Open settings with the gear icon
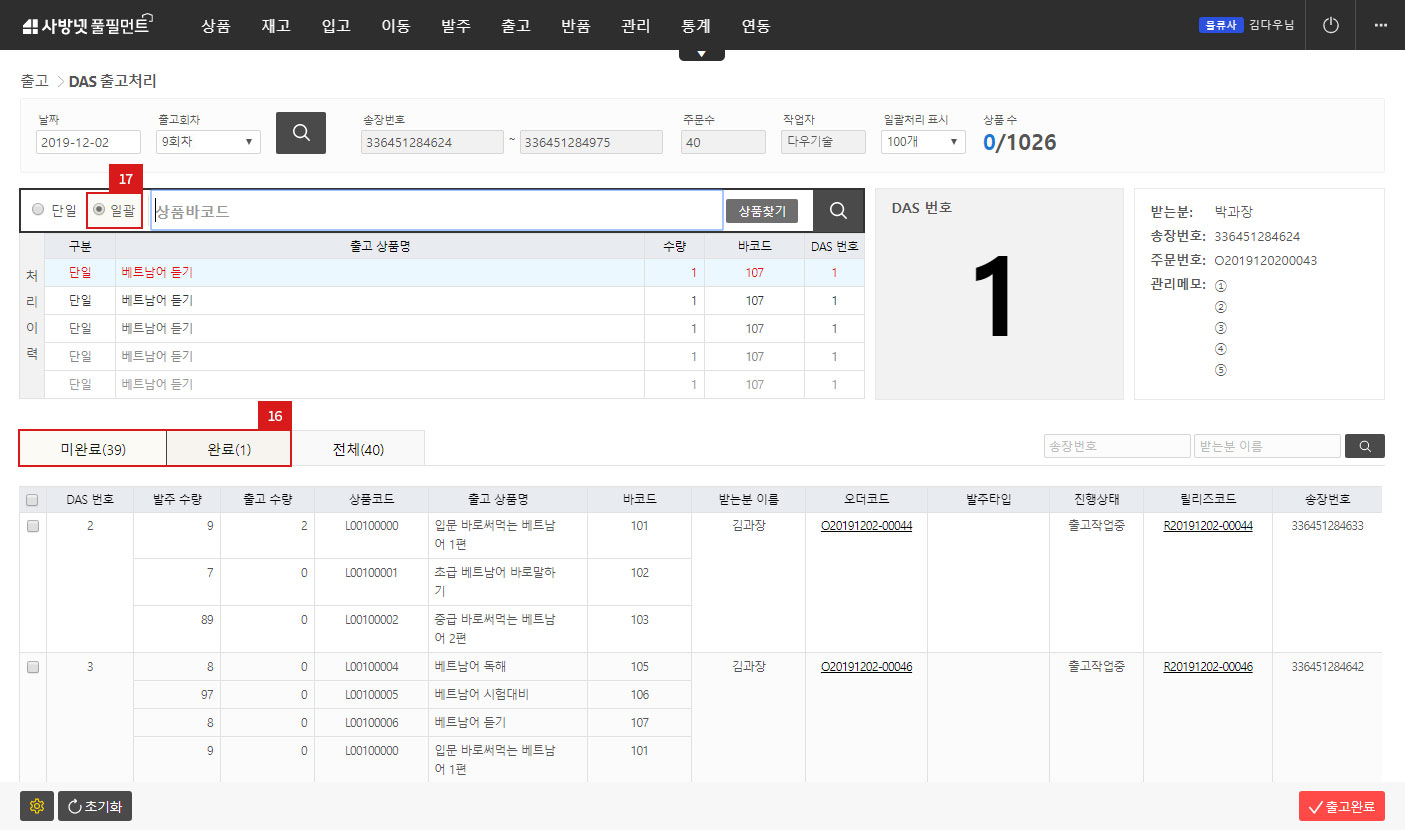The height and width of the screenshot is (830, 1405). [x=37, y=806]
